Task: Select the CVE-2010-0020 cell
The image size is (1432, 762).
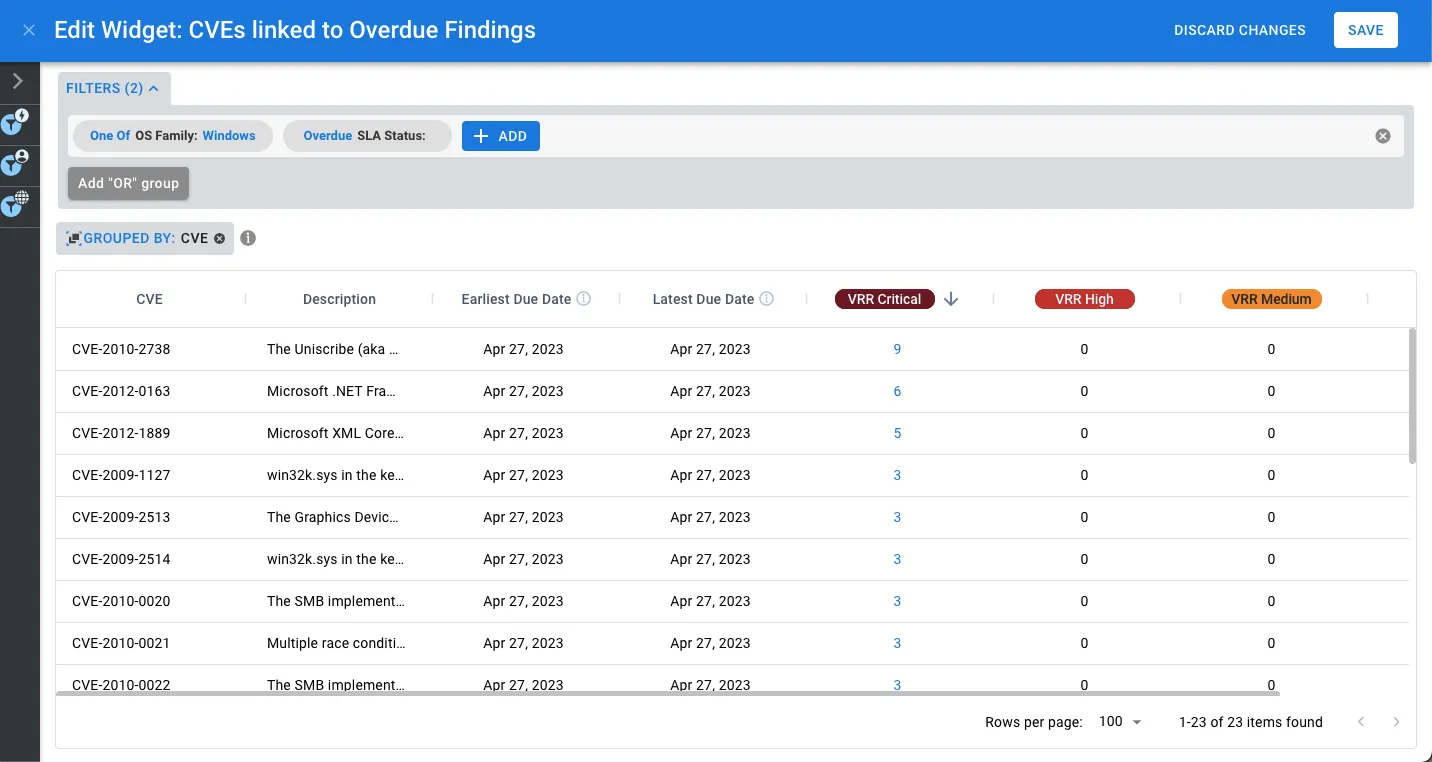Action: 121,601
